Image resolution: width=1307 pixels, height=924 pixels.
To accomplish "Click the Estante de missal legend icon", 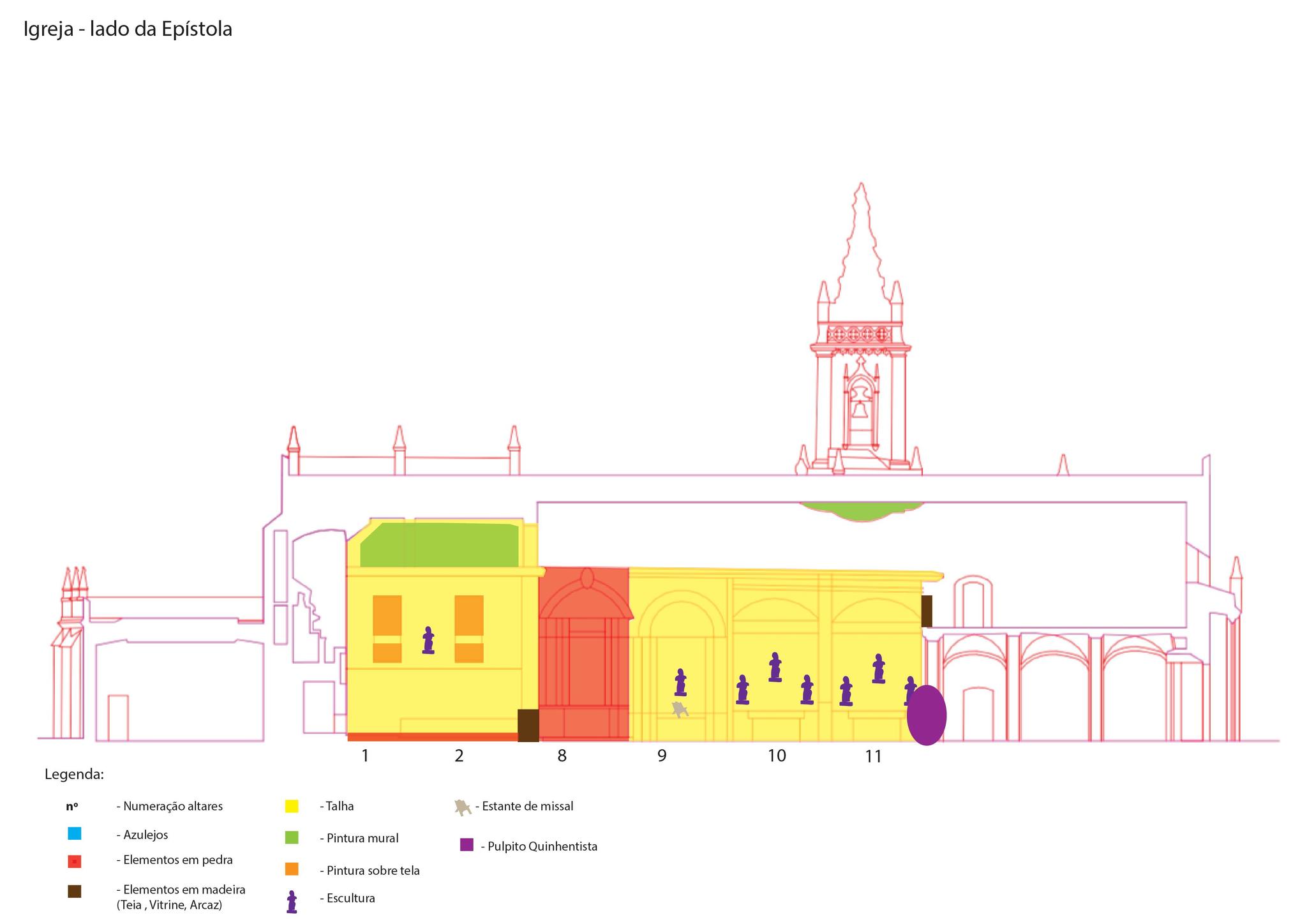I will point(463,807).
